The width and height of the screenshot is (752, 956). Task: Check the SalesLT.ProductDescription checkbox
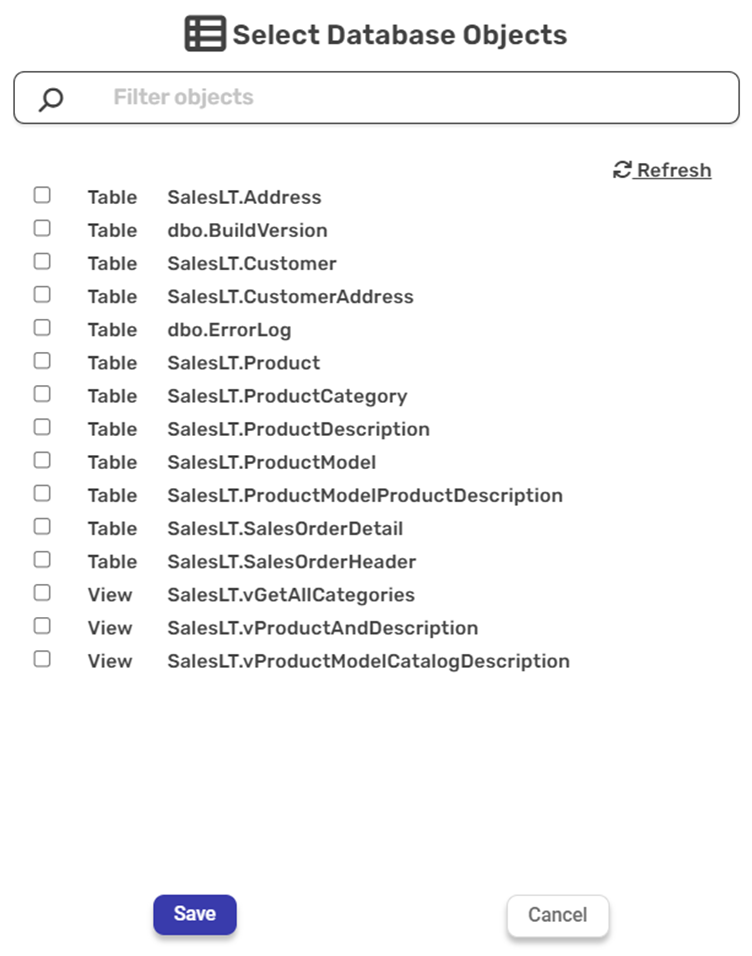point(42,427)
